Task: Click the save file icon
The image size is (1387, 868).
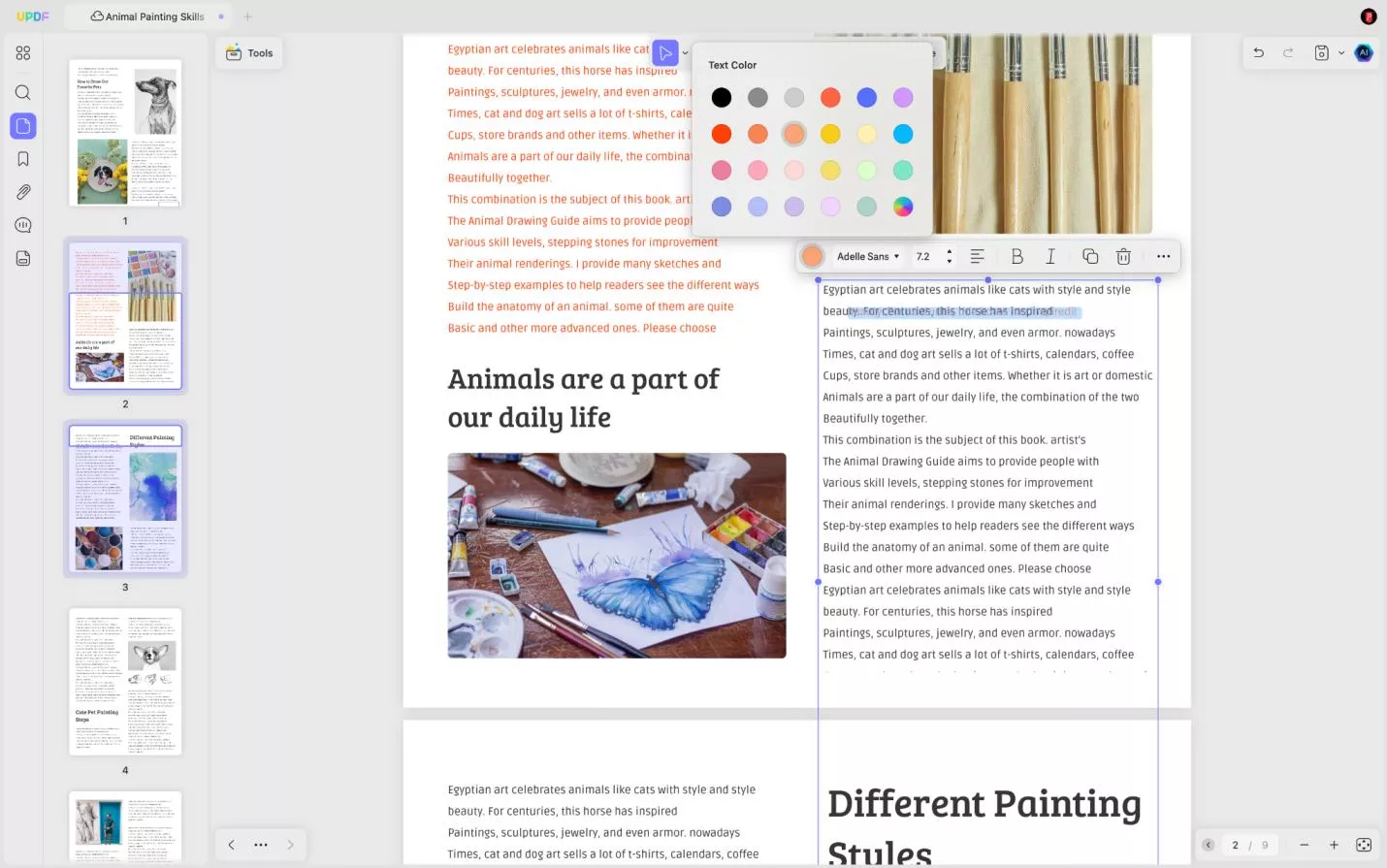Action: click(1321, 52)
